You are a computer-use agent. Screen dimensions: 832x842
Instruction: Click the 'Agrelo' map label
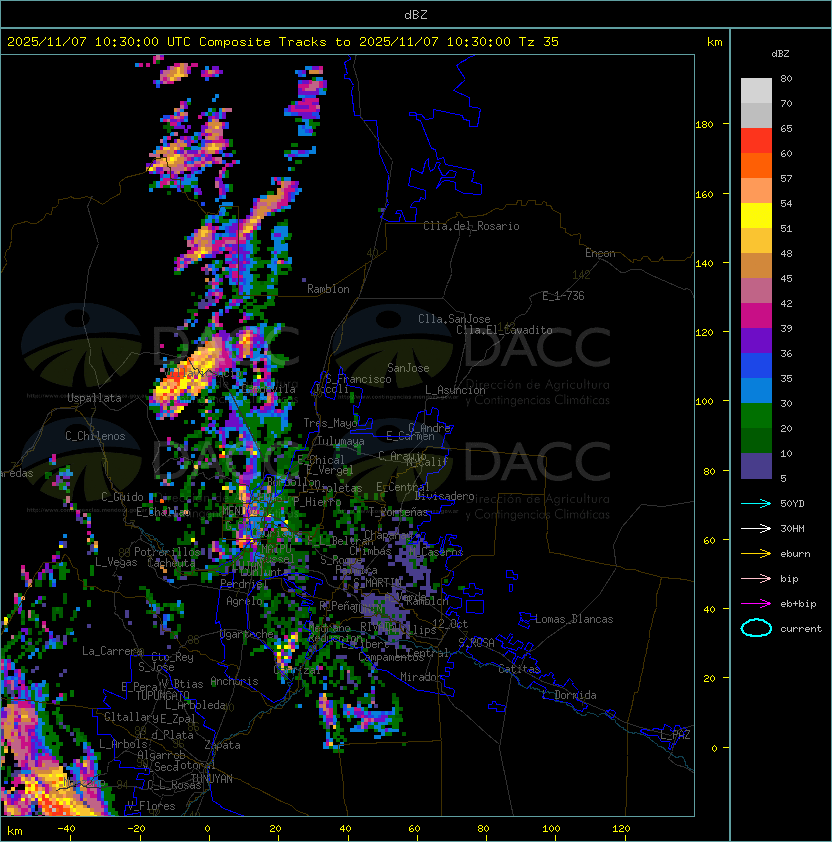pyautogui.click(x=244, y=601)
